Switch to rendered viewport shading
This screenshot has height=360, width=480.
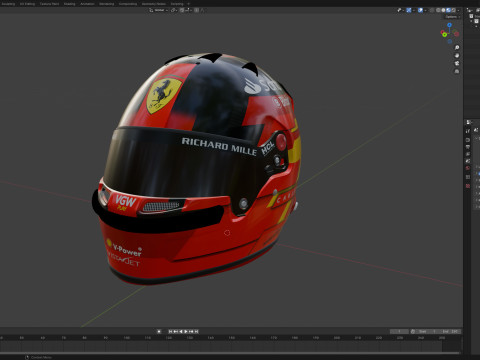(453, 10)
